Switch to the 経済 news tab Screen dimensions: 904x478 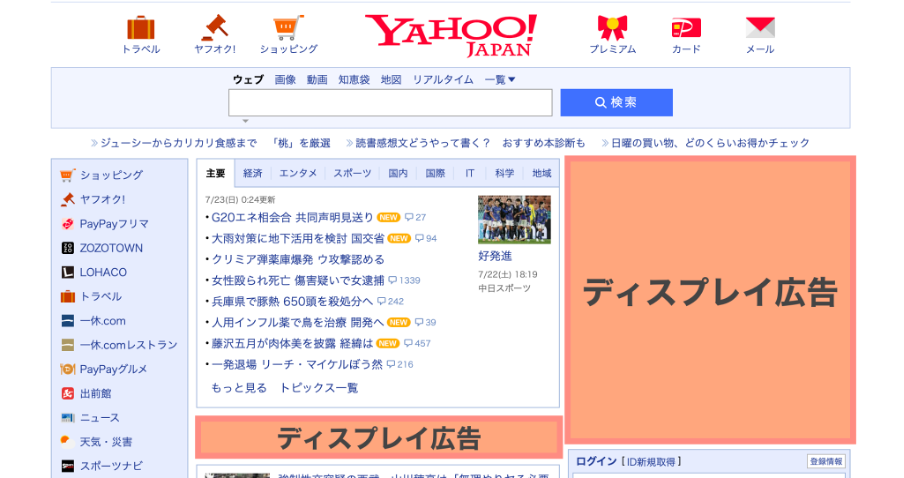pos(253,173)
